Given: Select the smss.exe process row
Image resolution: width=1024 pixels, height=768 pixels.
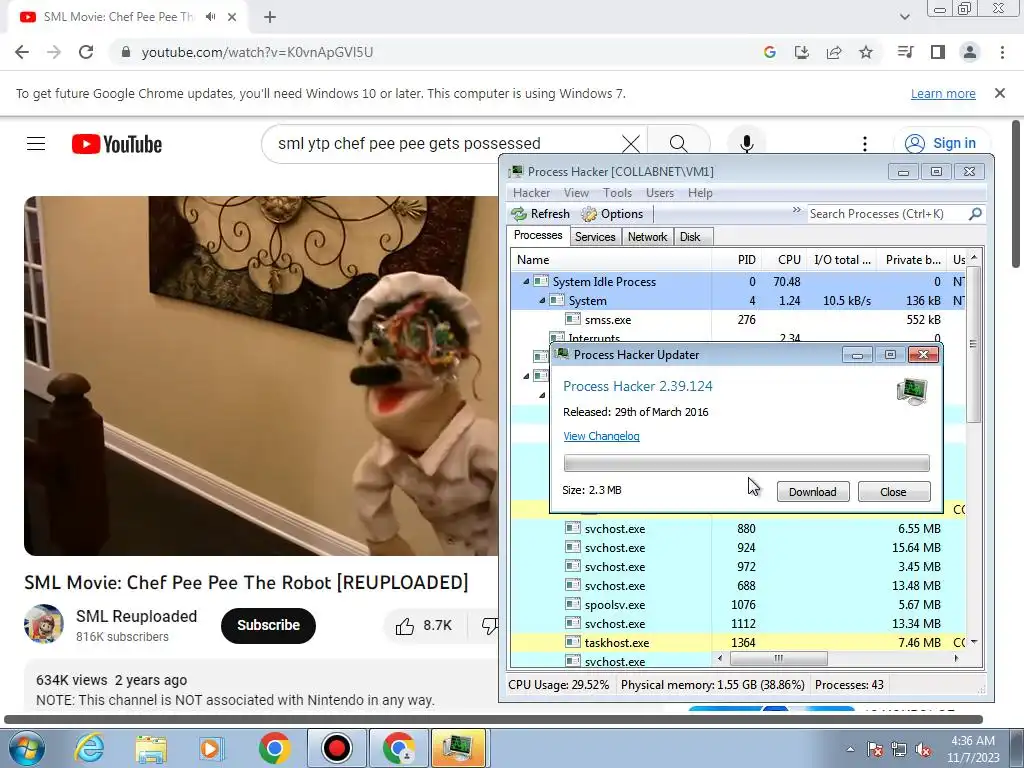Looking at the screenshot, I should point(739,319).
